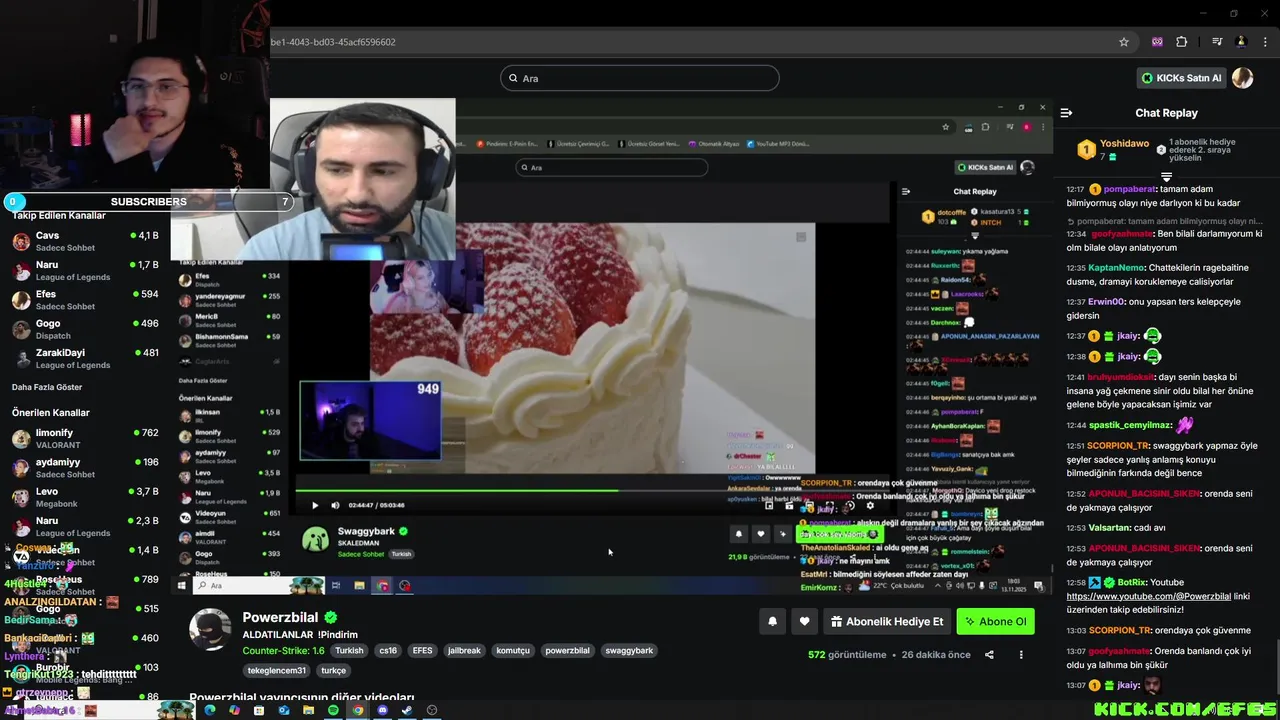Image resolution: width=1280 pixels, height=720 pixels.
Task: Open Spotify from taskbar
Action: click(333, 710)
